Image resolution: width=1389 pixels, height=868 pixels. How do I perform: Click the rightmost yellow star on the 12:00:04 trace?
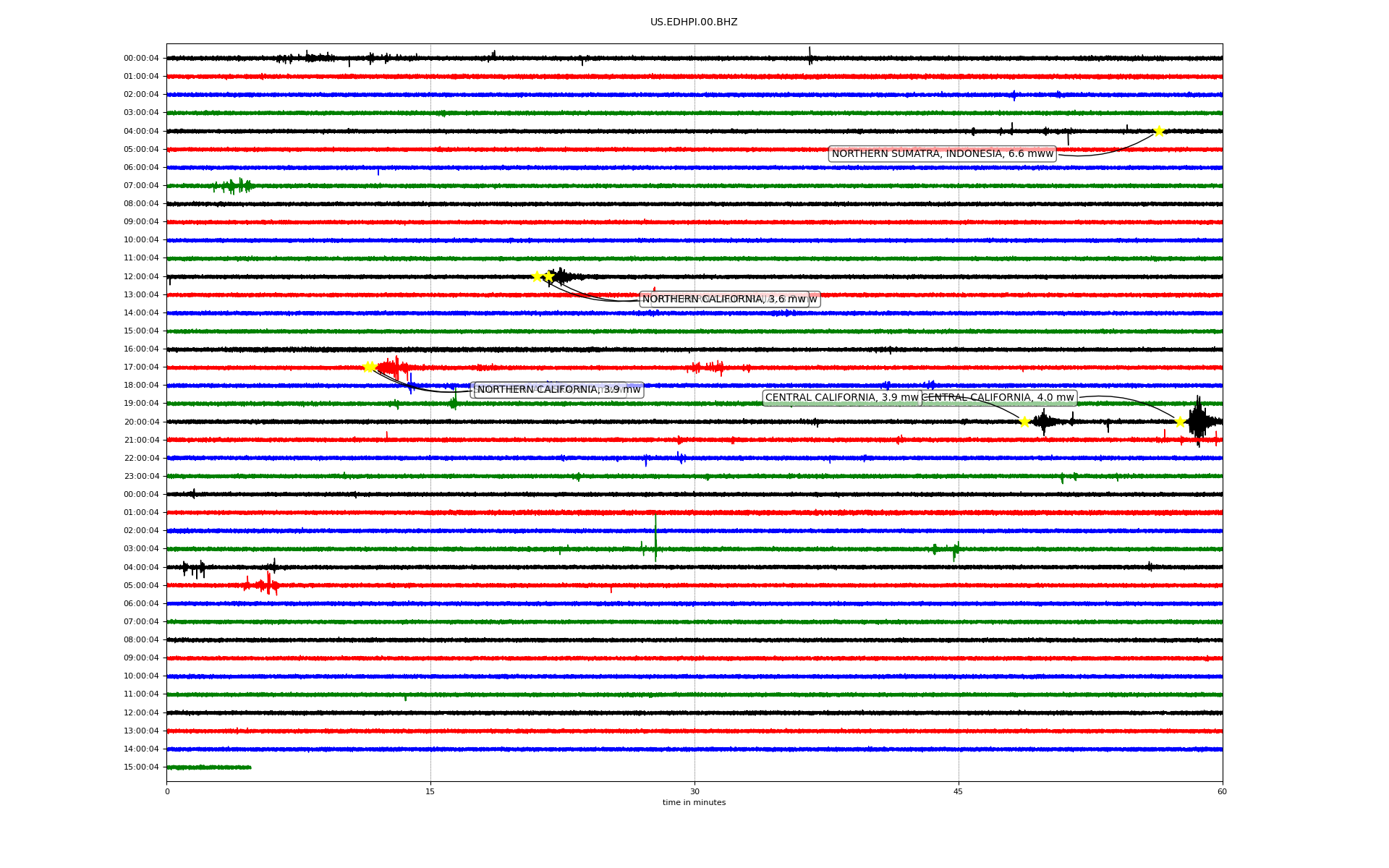click(x=549, y=276)
